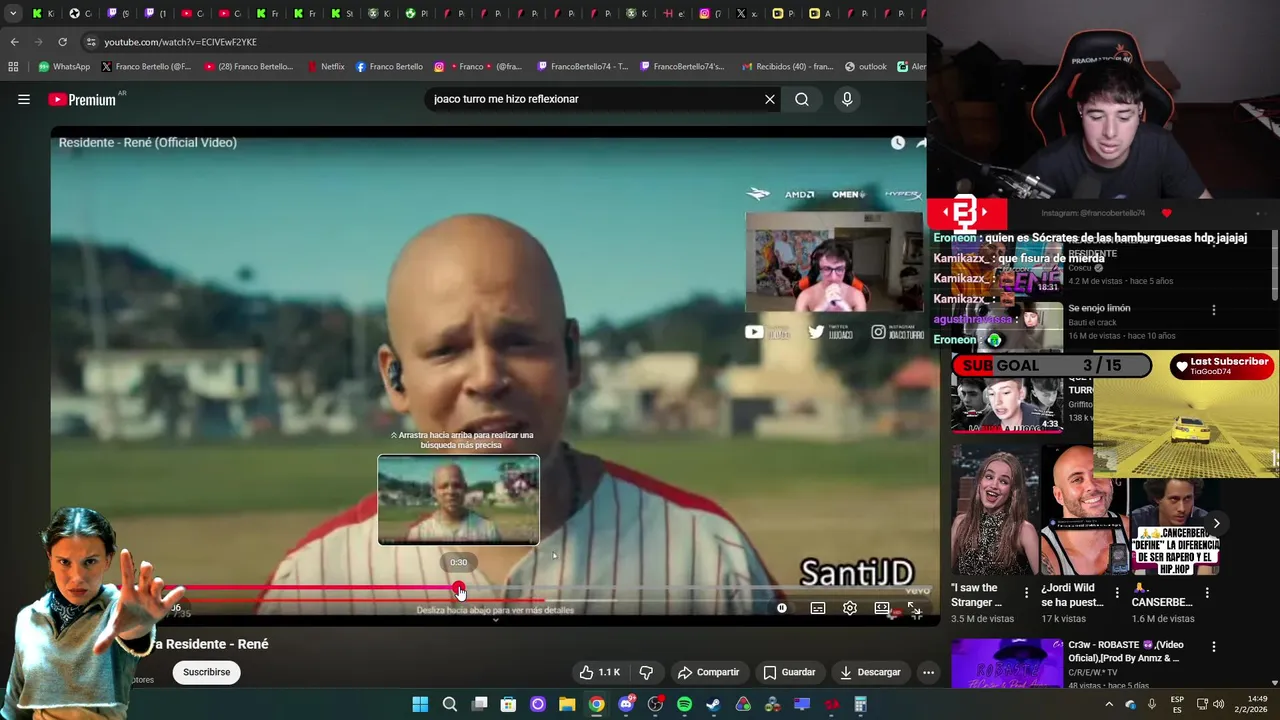Exit fullscreen using the player corner icon
Screen dimensions: 1280x720
(x=914, y=609)
